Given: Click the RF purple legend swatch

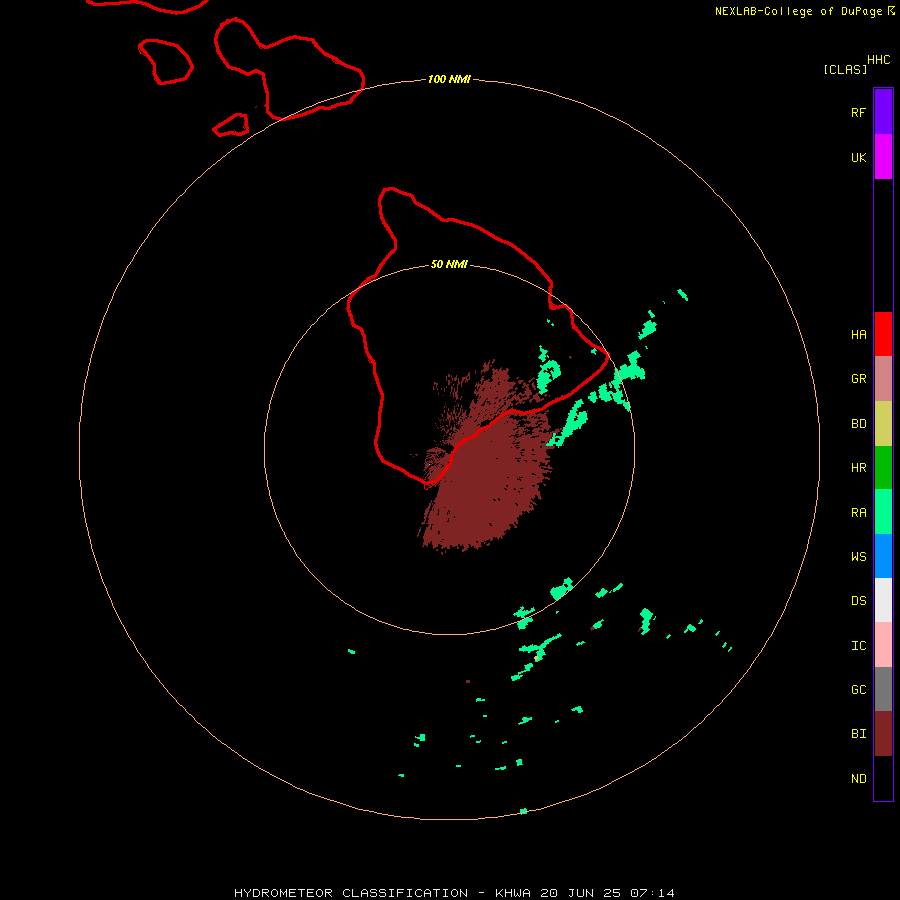Looking at the screenshot, I should [x=883, y=112].
